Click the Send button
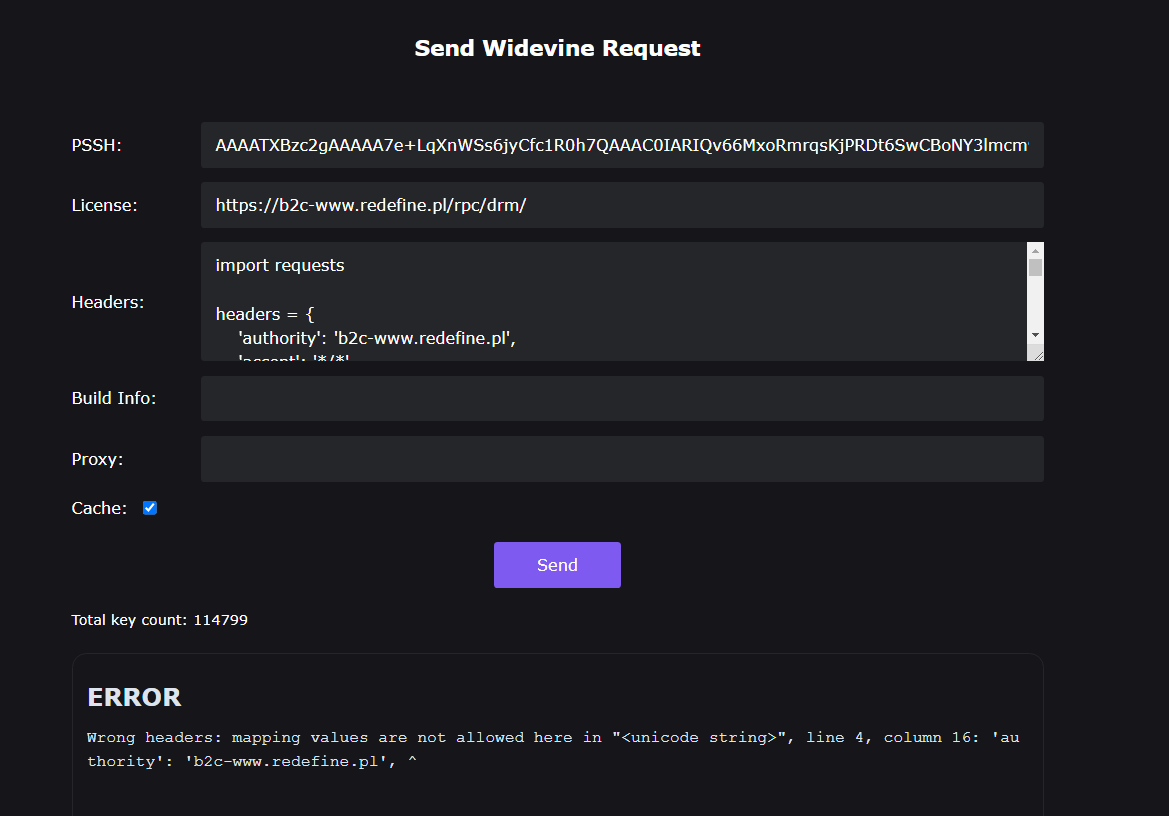The image size is (1169, 816). click(557, 565)
